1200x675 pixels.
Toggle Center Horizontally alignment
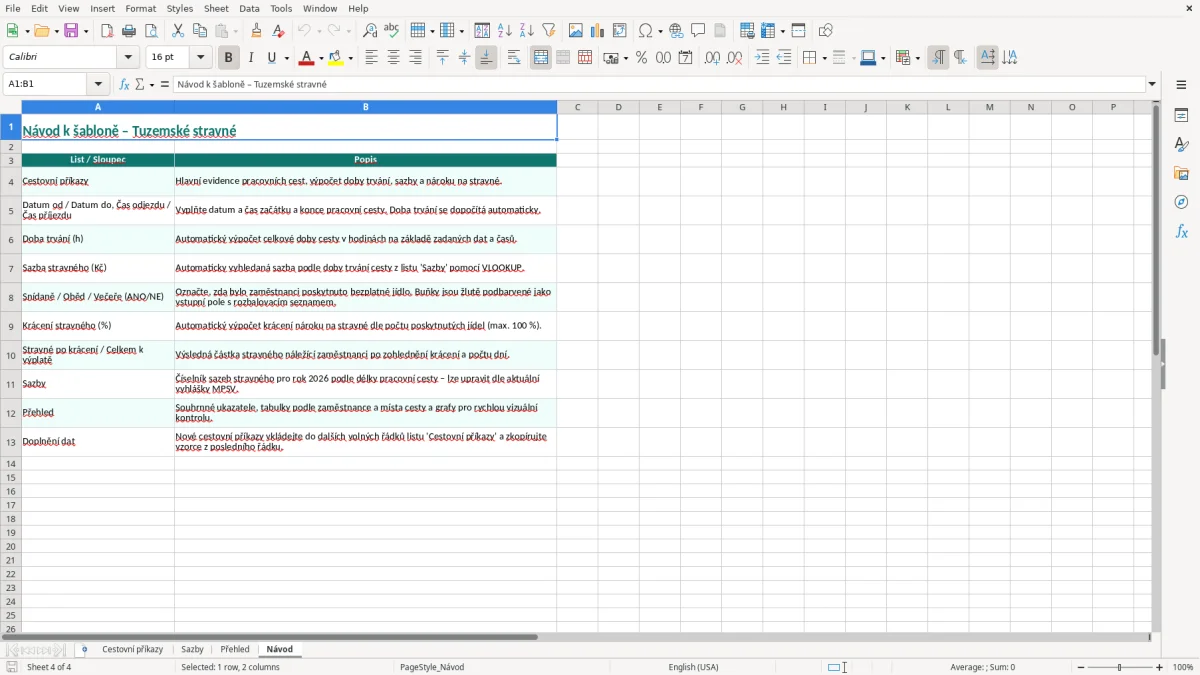click(394, 58)
